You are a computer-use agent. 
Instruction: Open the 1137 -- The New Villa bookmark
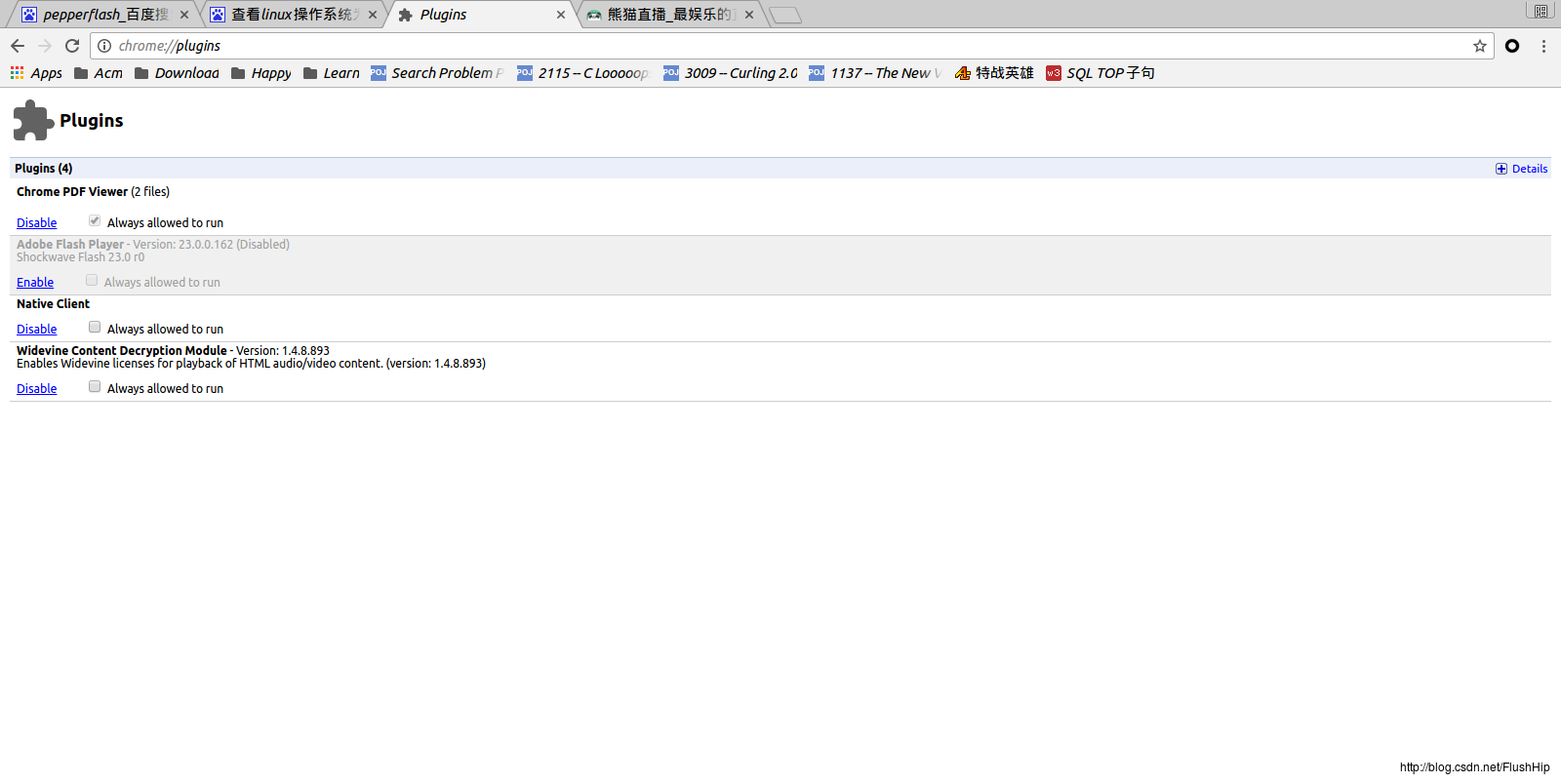(876, 73)
